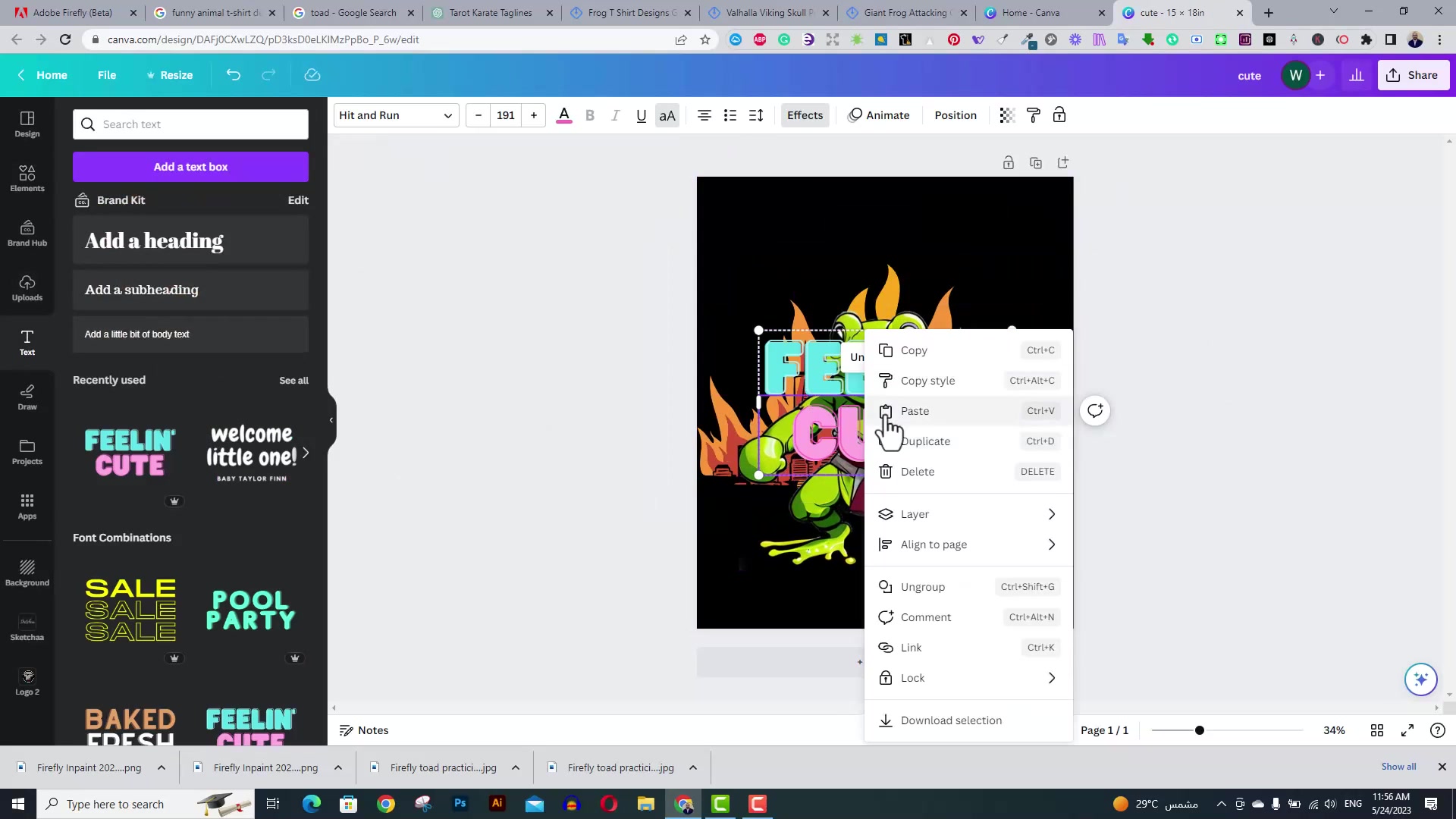
Task: Expand the Layer submenu
Action: click(968, 514)
